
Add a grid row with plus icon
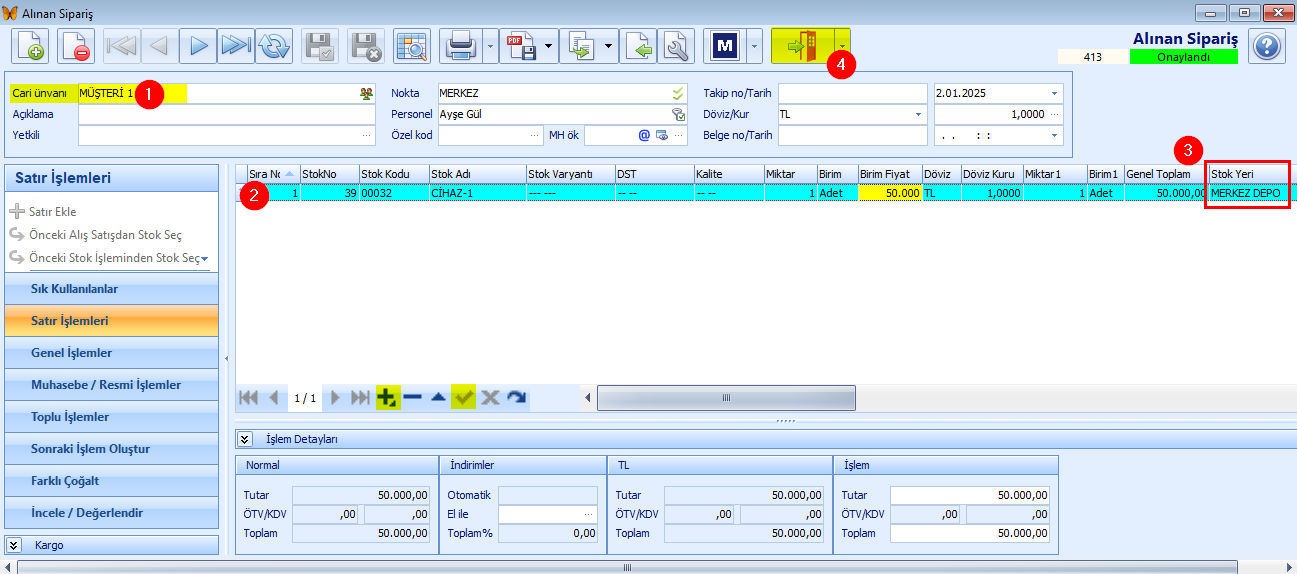(388, 397)
